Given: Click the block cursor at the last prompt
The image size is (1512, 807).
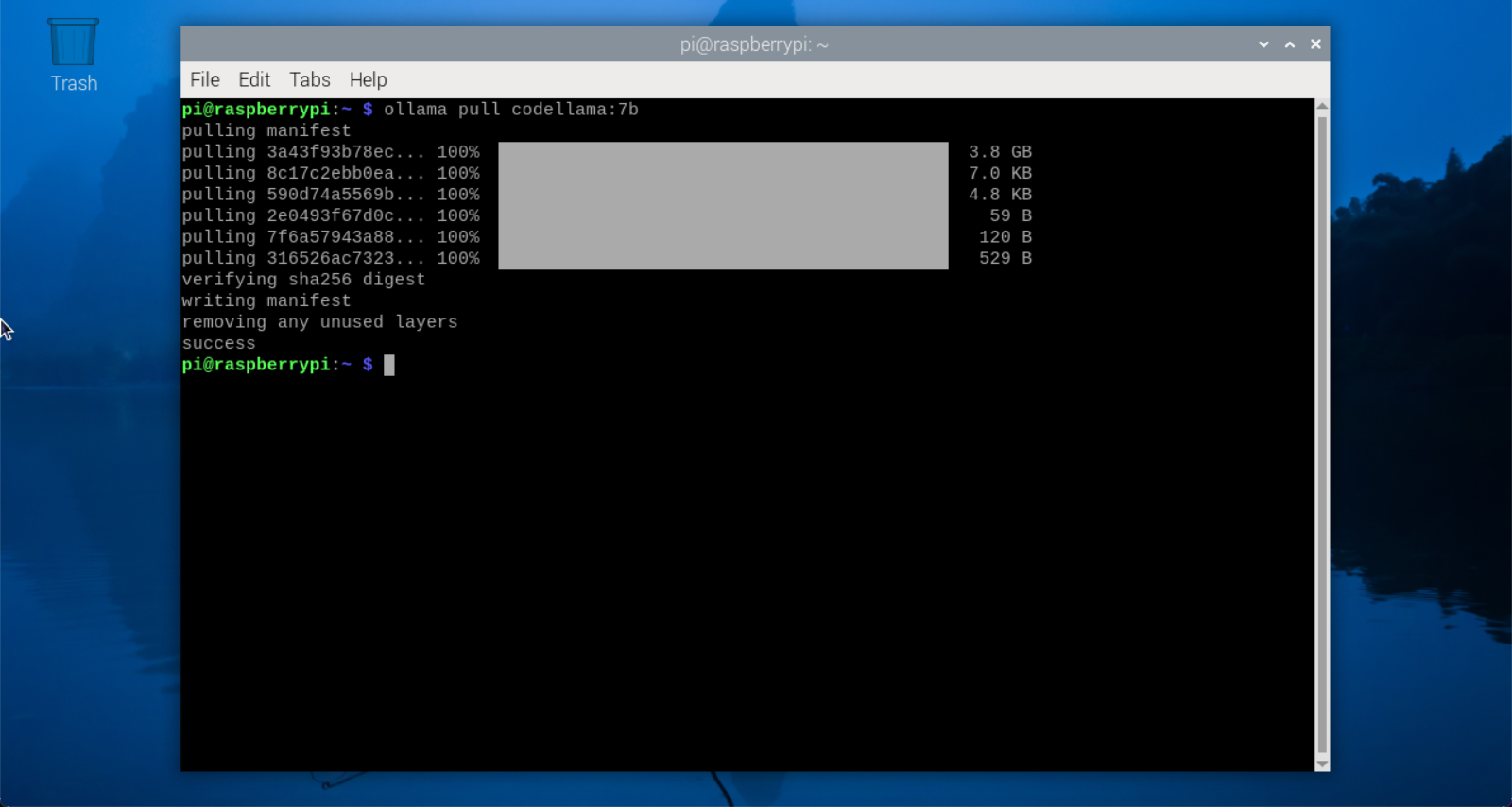Looking at the screenshot, I should (389, 365).
